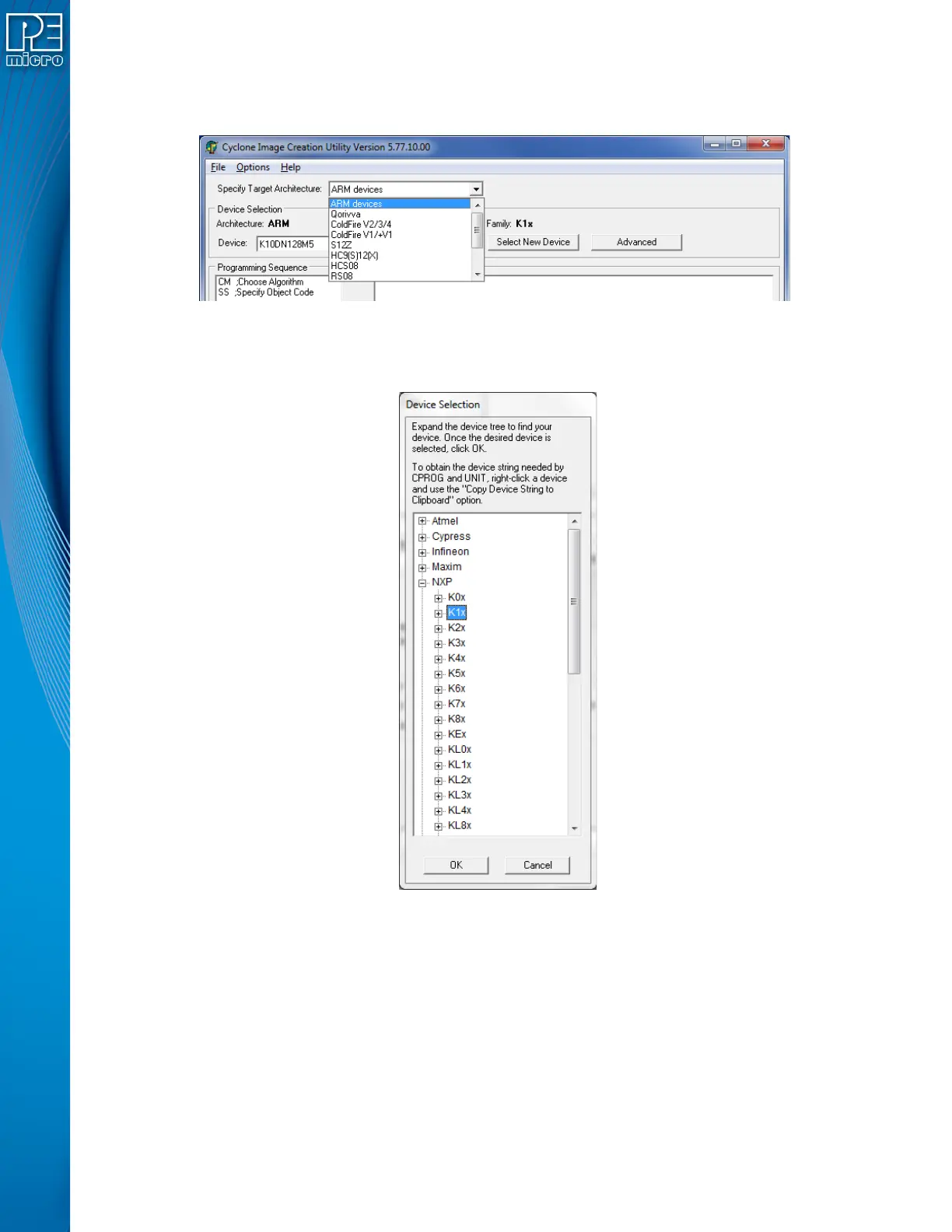
Task: Click the Advanced button
Action: point(636,242)
